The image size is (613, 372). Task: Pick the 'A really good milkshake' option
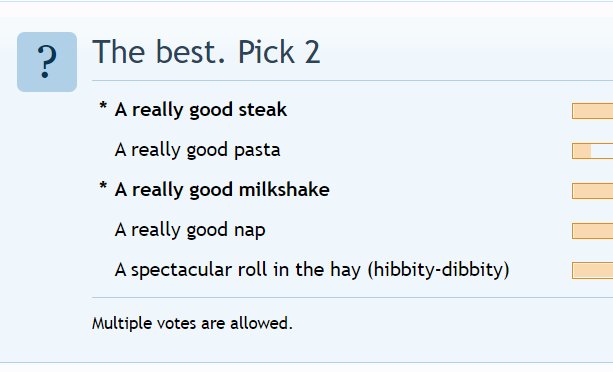[x=222, y=190]
